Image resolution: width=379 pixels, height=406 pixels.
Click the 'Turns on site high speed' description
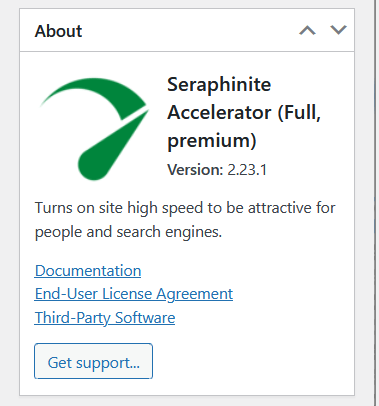(x=185, y=220)
